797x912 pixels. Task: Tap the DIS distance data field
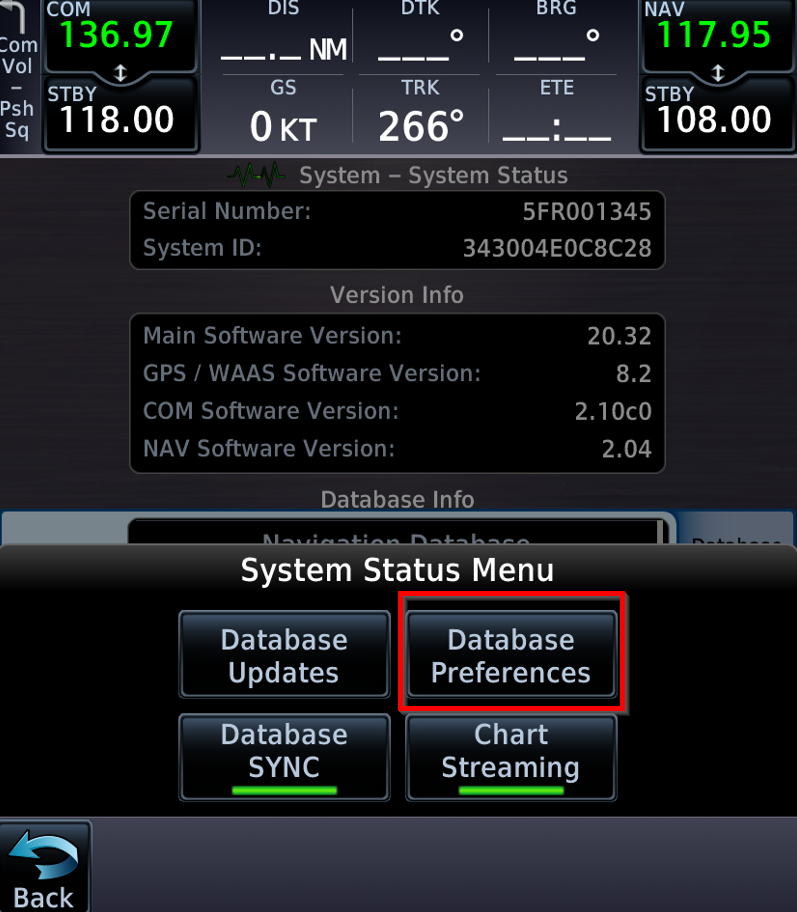tap(283, 34)
